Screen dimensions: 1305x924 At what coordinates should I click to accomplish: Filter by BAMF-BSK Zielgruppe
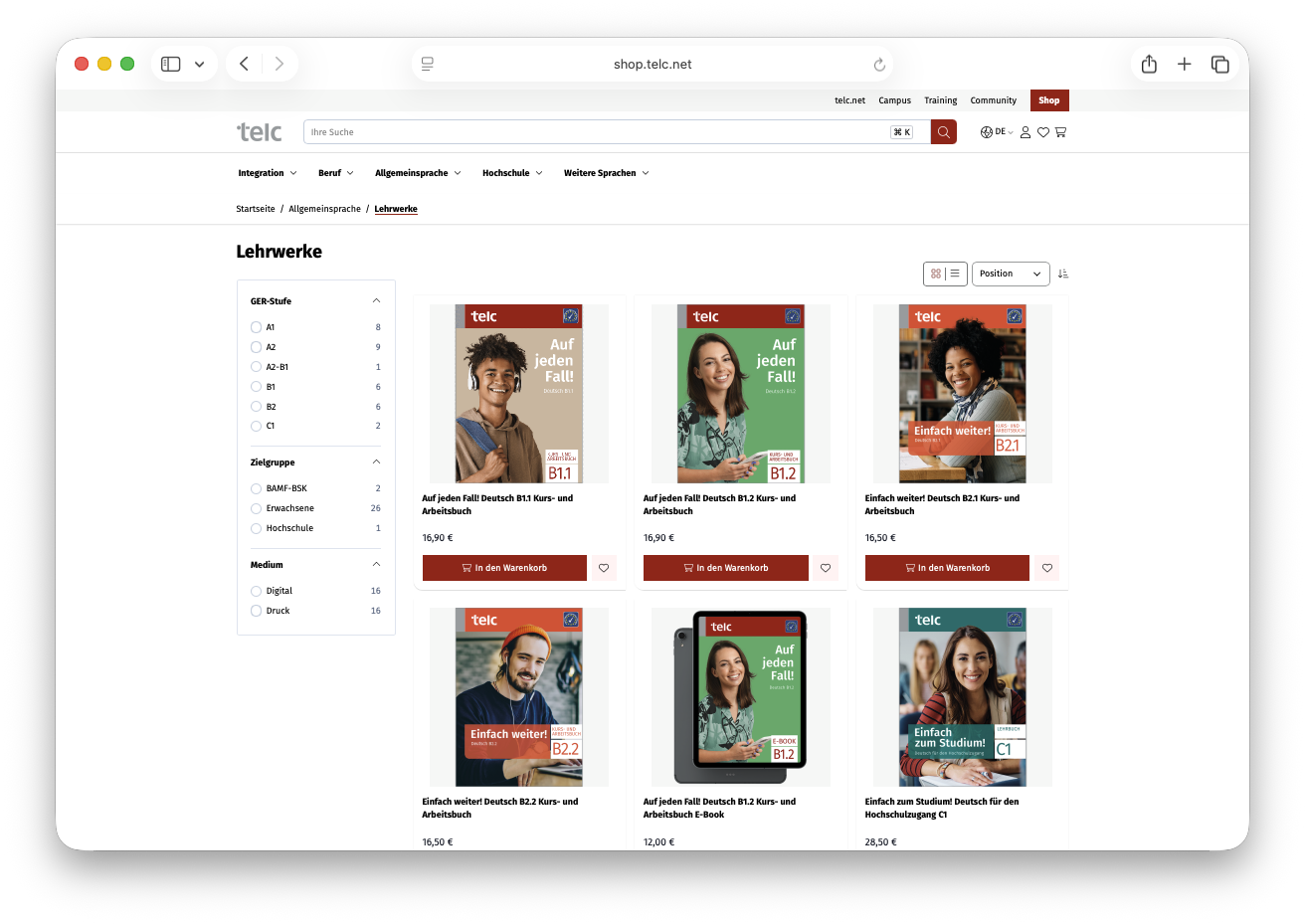coord(256,488)
